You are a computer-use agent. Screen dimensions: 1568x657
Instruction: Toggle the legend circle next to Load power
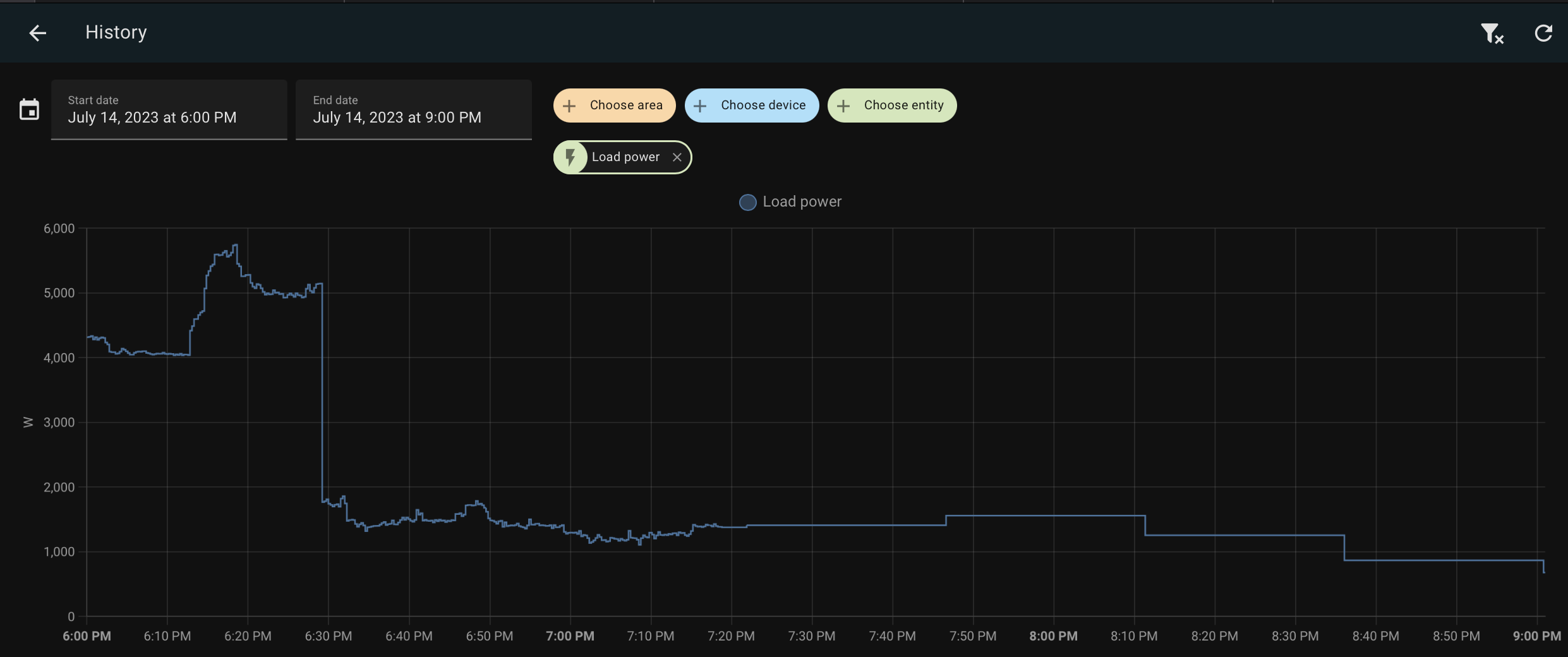pyautogui.click(x=747, y=202)
